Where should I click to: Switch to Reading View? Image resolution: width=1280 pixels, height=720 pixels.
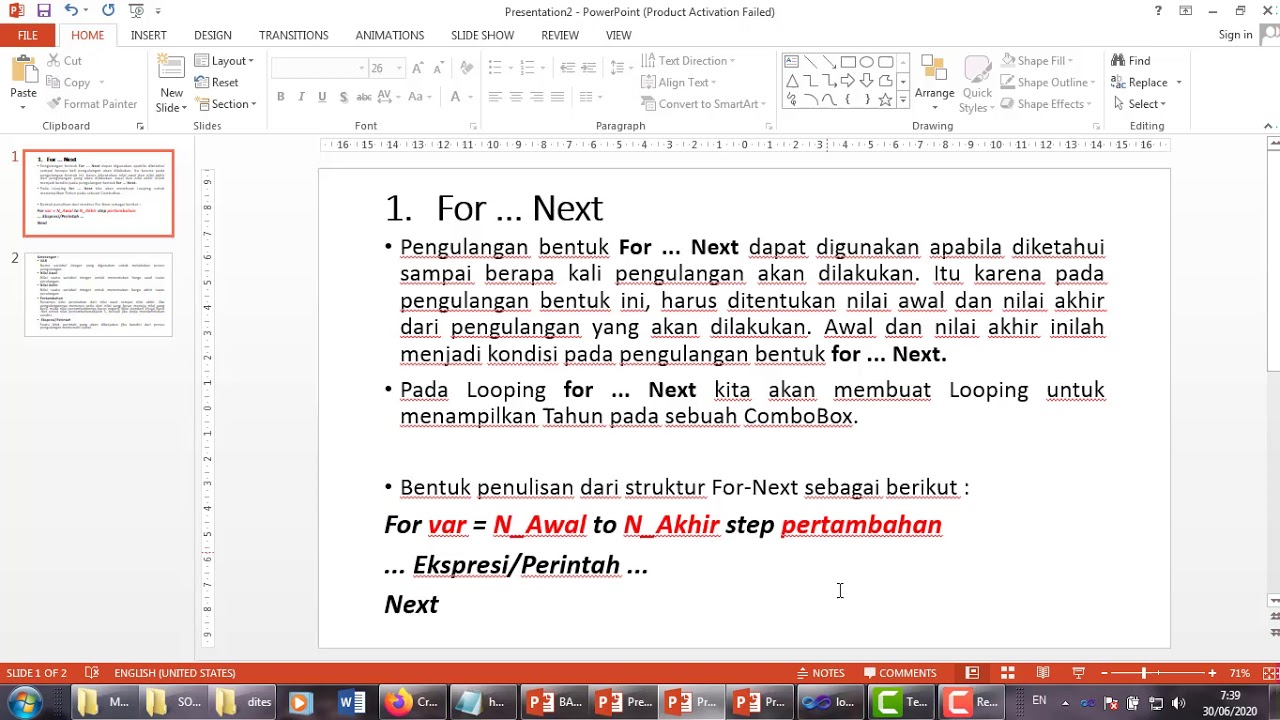tap(1043, 673)
